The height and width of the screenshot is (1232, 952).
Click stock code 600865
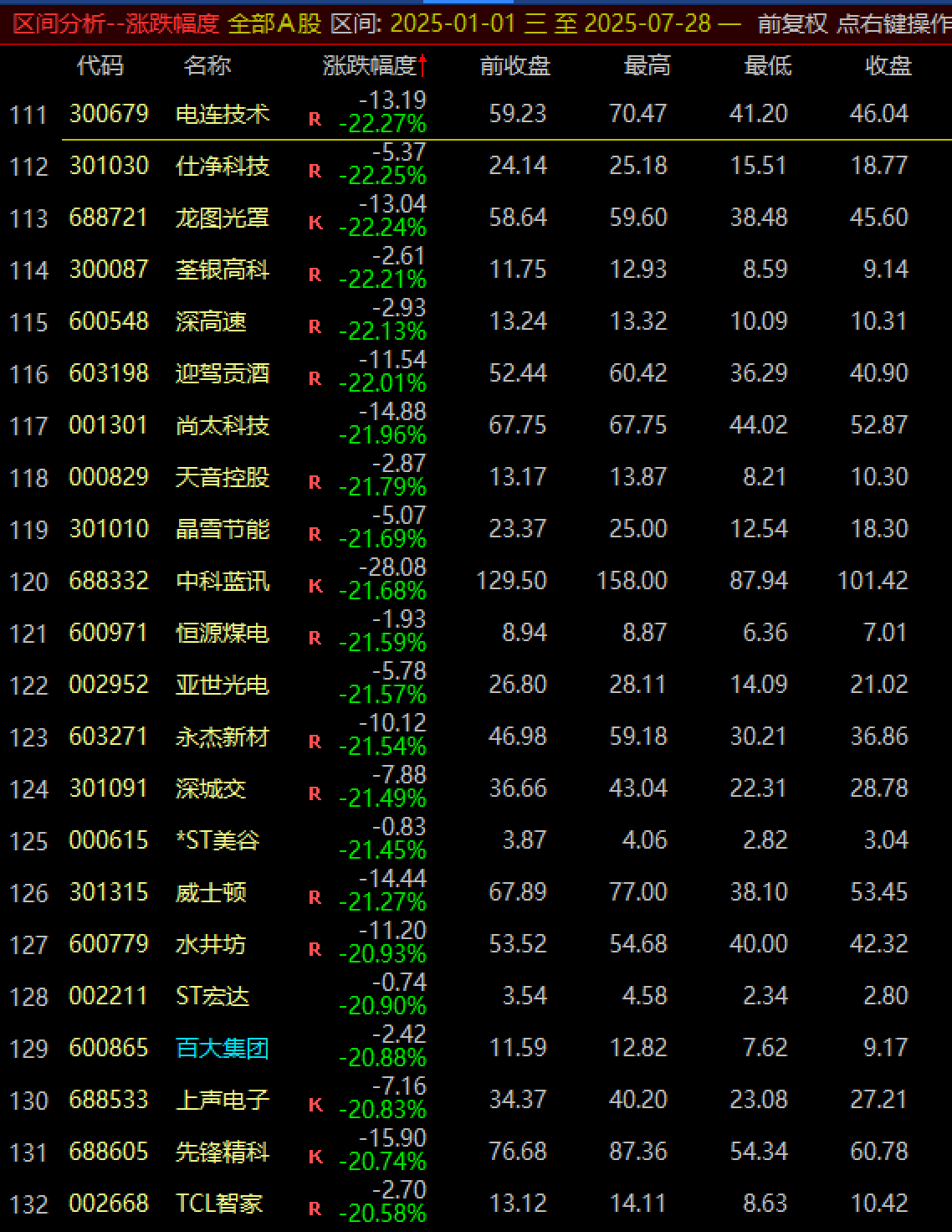(109, 1047)
